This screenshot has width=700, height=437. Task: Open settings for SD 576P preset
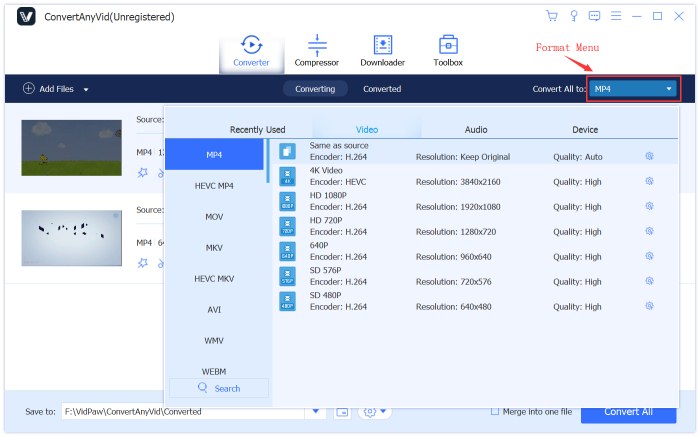[649, 281]
